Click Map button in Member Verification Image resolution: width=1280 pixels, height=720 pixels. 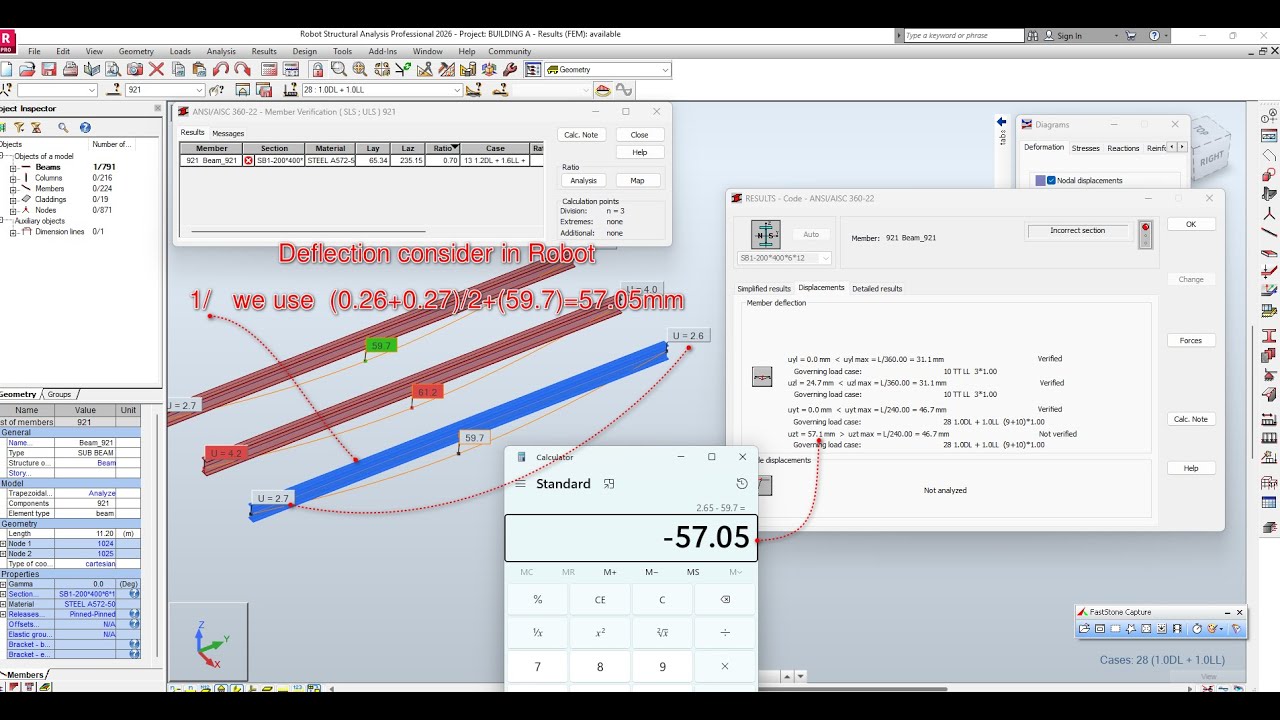coord(637,181)
